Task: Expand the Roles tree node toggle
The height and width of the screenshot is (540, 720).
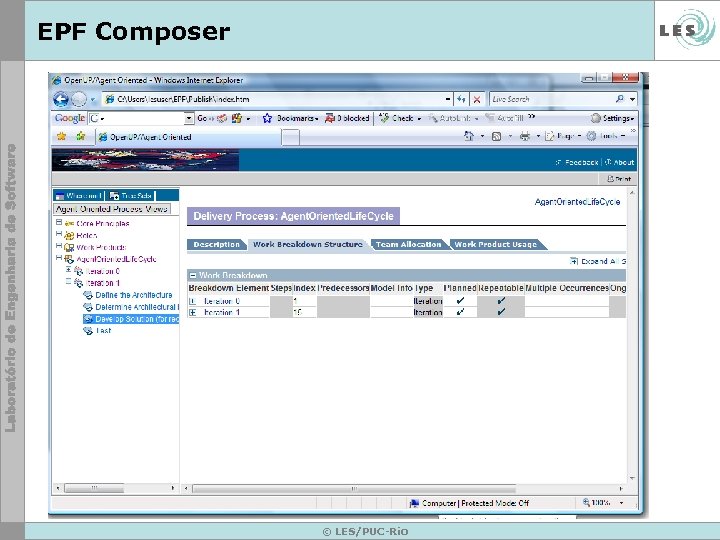Action: tap(59, 234)
